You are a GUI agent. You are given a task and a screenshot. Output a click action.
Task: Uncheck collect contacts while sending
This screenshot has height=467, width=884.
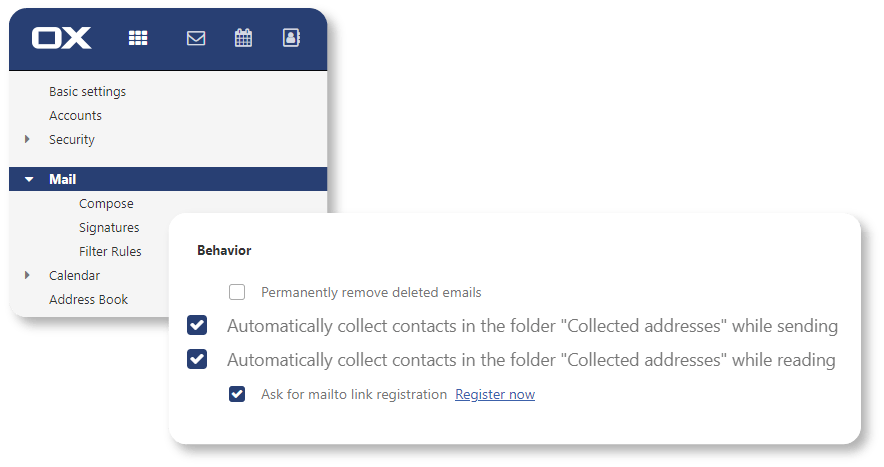point(197,325)
